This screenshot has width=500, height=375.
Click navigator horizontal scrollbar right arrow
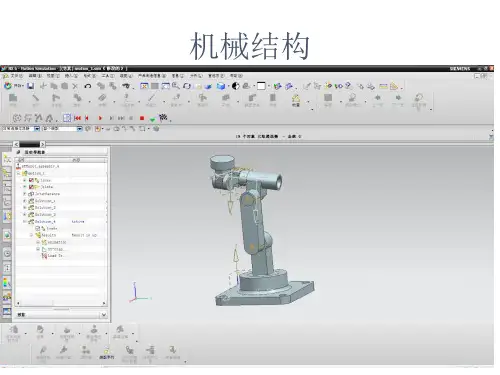[x=104, y=303]
